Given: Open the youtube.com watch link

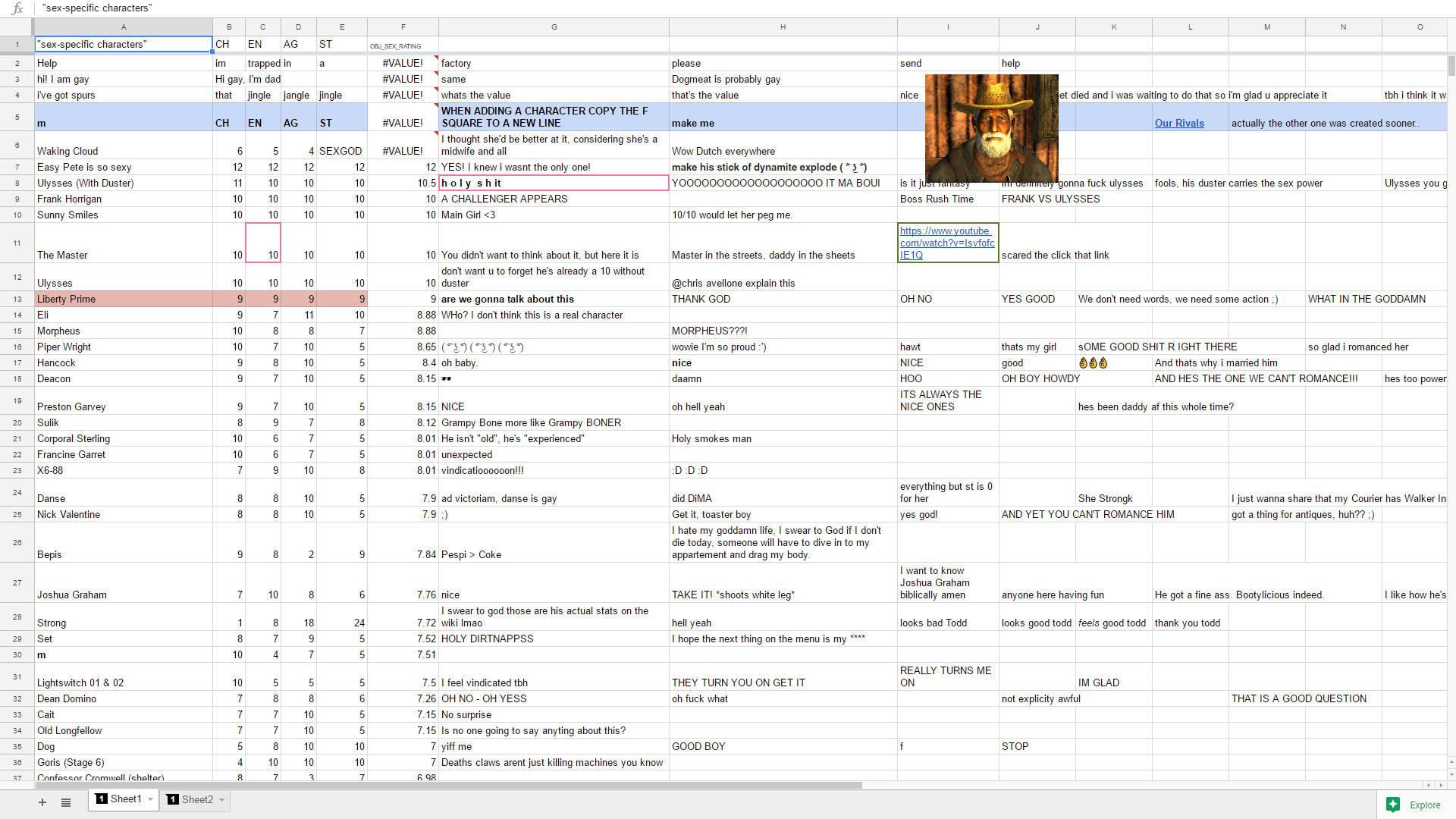Looking at the screenshot, I should [x=947, y=243].
